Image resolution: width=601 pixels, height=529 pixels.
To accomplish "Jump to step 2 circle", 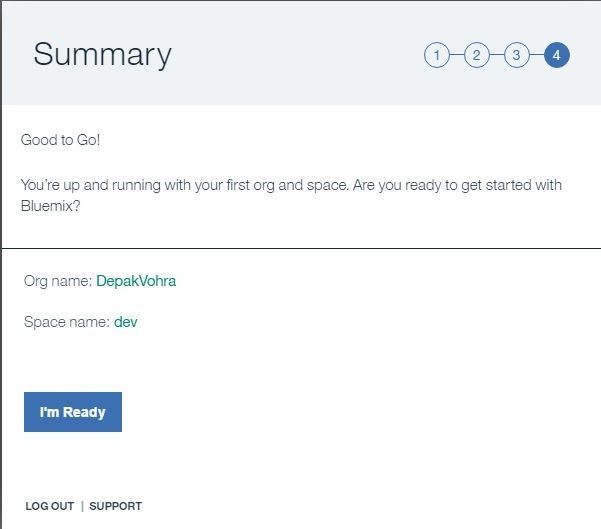I will click(476, 55).
